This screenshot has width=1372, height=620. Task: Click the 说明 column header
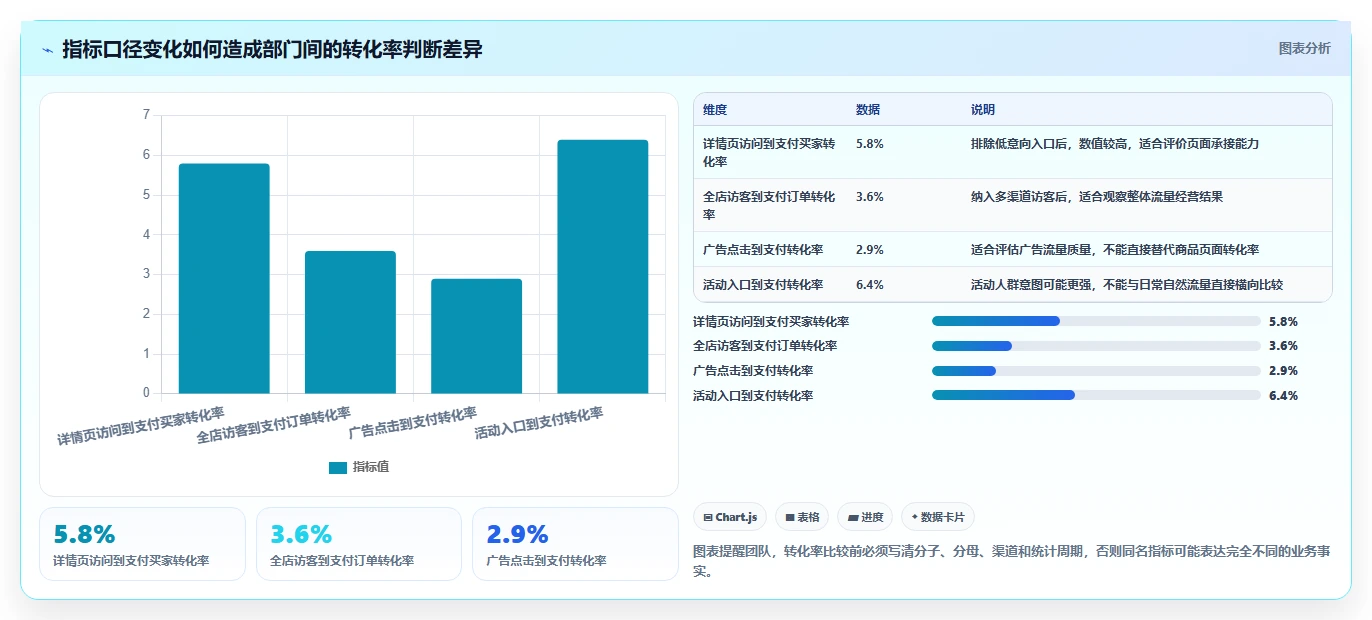[983, 110]
